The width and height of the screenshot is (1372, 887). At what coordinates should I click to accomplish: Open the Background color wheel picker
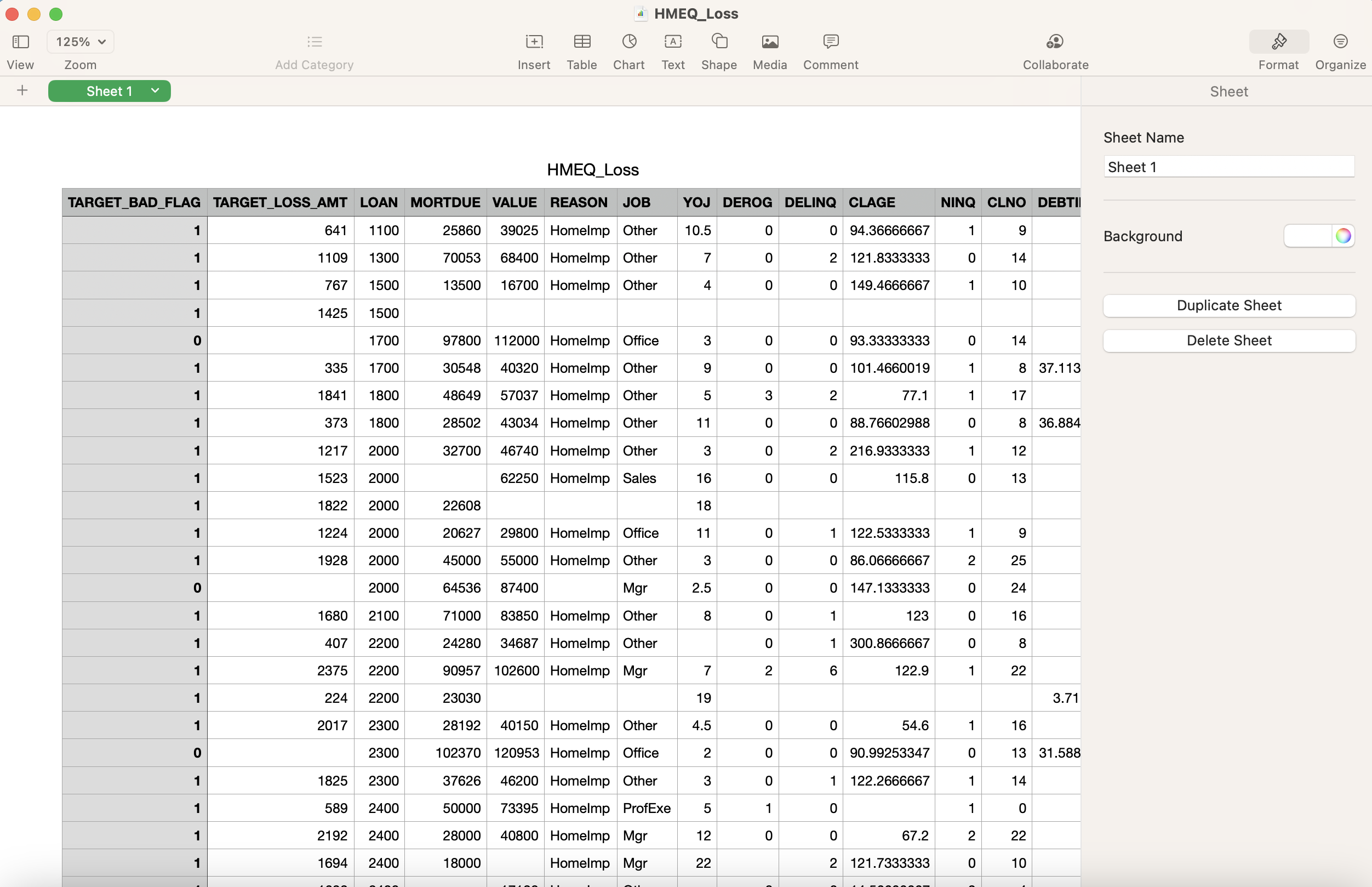point(1342,236)
